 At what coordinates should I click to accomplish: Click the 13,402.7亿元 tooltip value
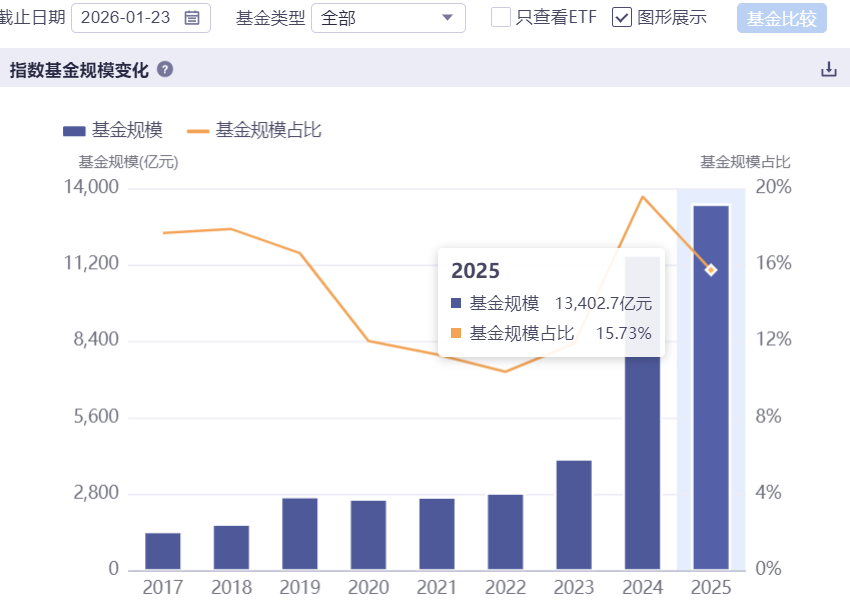pyautogui.click(x=603, y=303)
